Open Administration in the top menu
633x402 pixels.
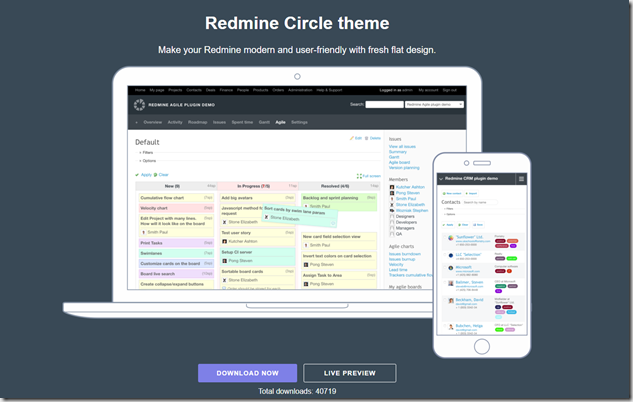[x=300, y=90]
